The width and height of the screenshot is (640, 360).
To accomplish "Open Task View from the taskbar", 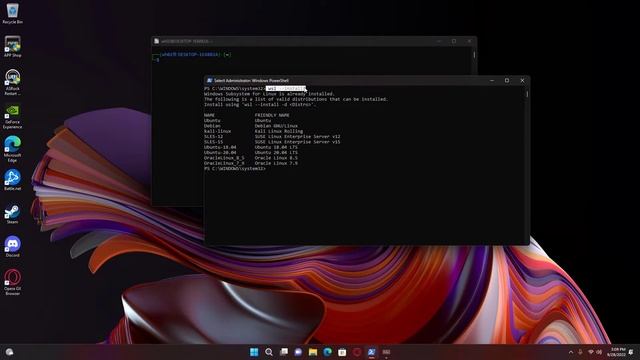I will point(283,352).
